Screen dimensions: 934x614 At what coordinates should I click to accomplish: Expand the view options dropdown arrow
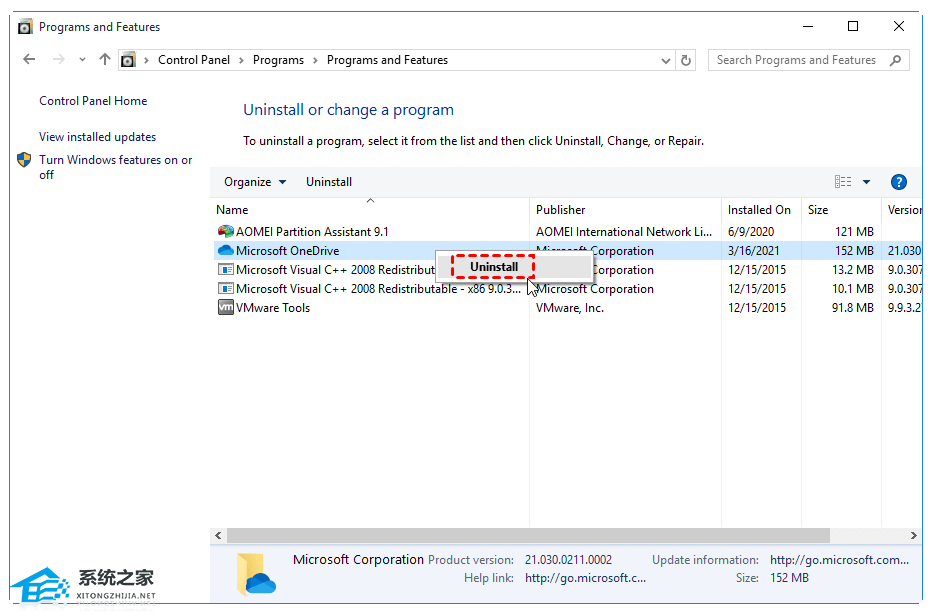pos(866,182)
